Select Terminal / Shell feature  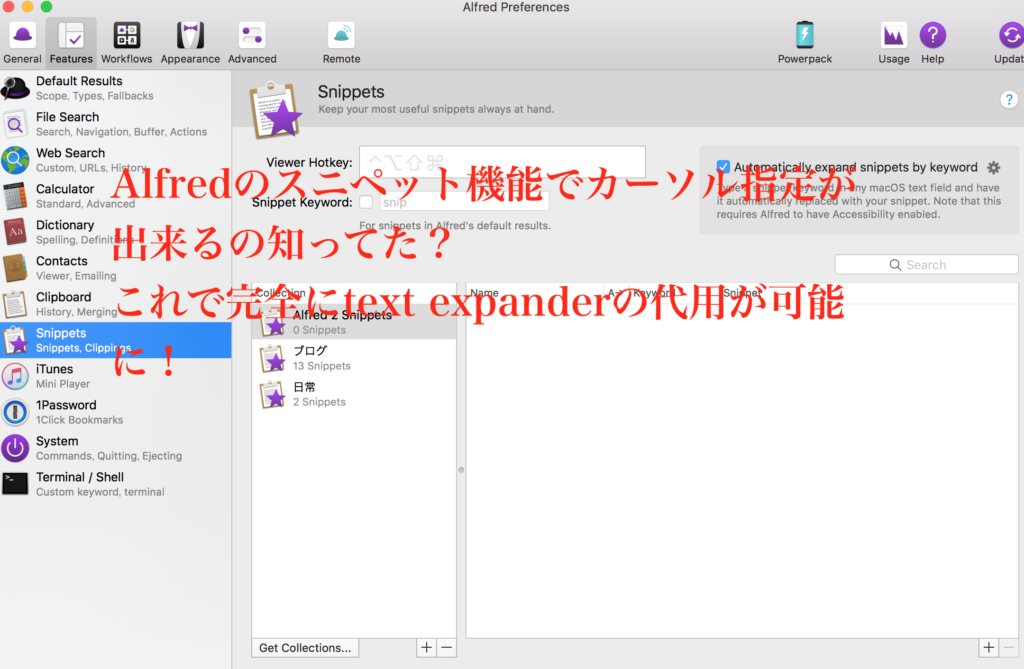pyautogui.click(x=116, y=484)
